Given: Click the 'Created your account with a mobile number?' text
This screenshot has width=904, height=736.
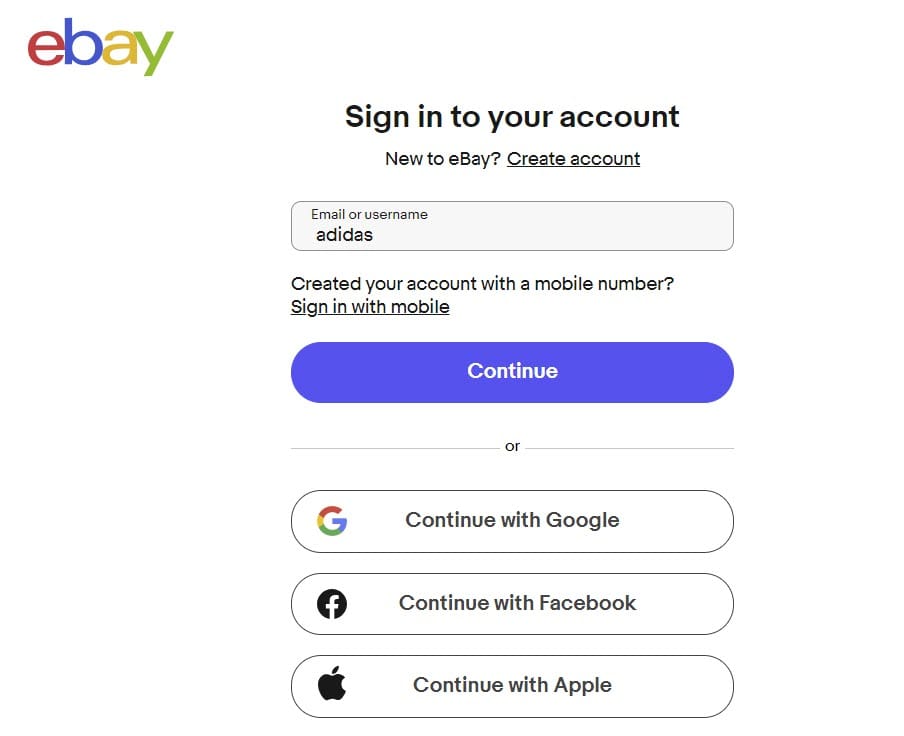Looking at the screenshot, I should point(482,284).
